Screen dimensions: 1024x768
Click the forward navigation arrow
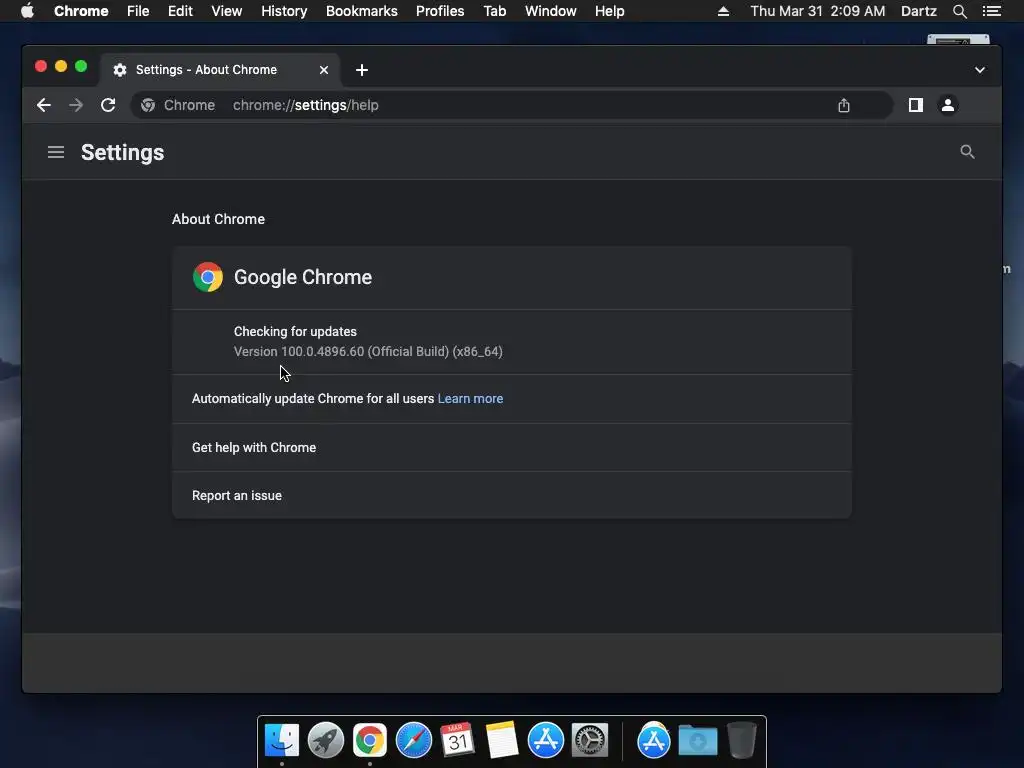pos(76,105)
